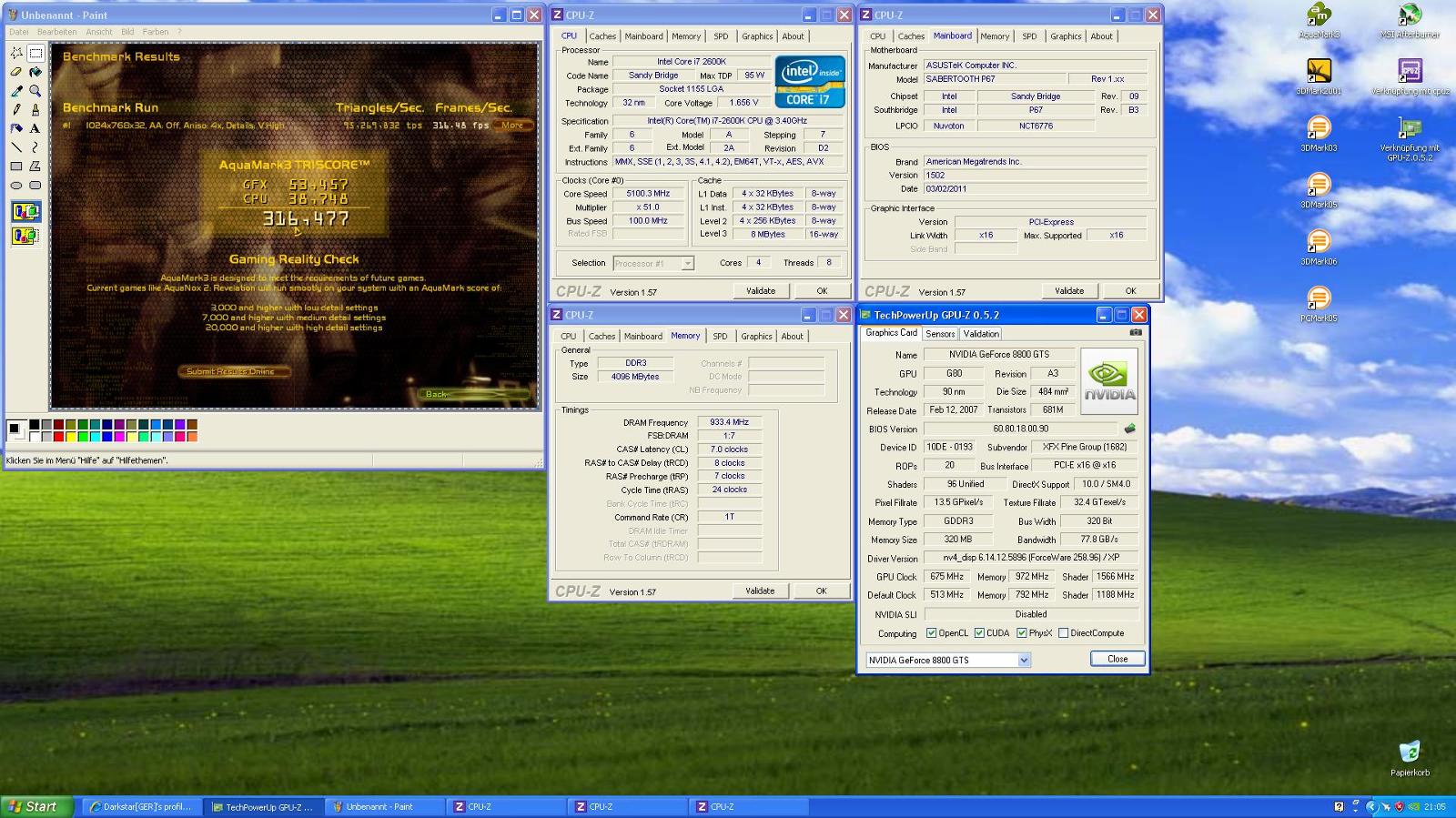Screen dimensions: 1456x818
Task: Choose the Fill With Color bucket tool
Action: click(x=35, y=72)
